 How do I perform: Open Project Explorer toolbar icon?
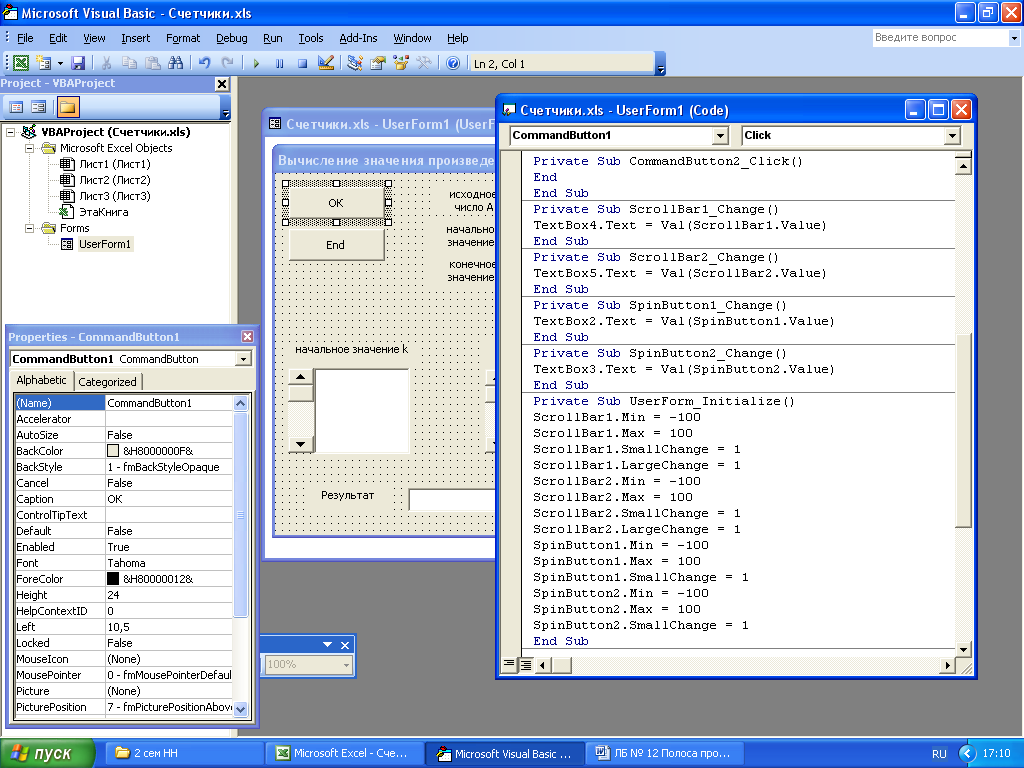[x=355, y=63]
